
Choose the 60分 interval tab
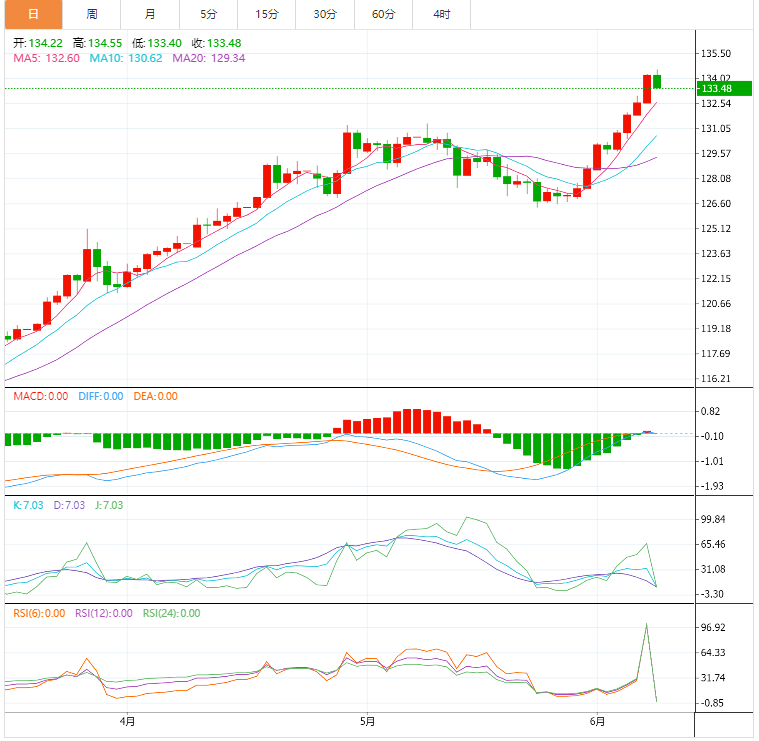point(383,14)
